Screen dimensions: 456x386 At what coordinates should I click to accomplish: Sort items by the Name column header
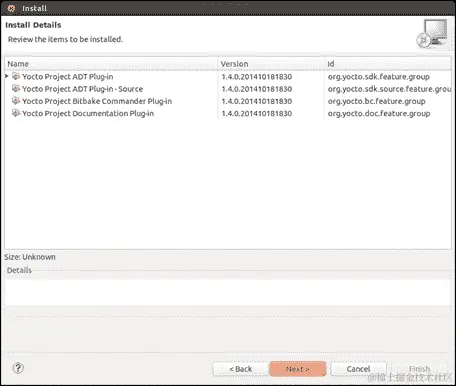point(111,64)
